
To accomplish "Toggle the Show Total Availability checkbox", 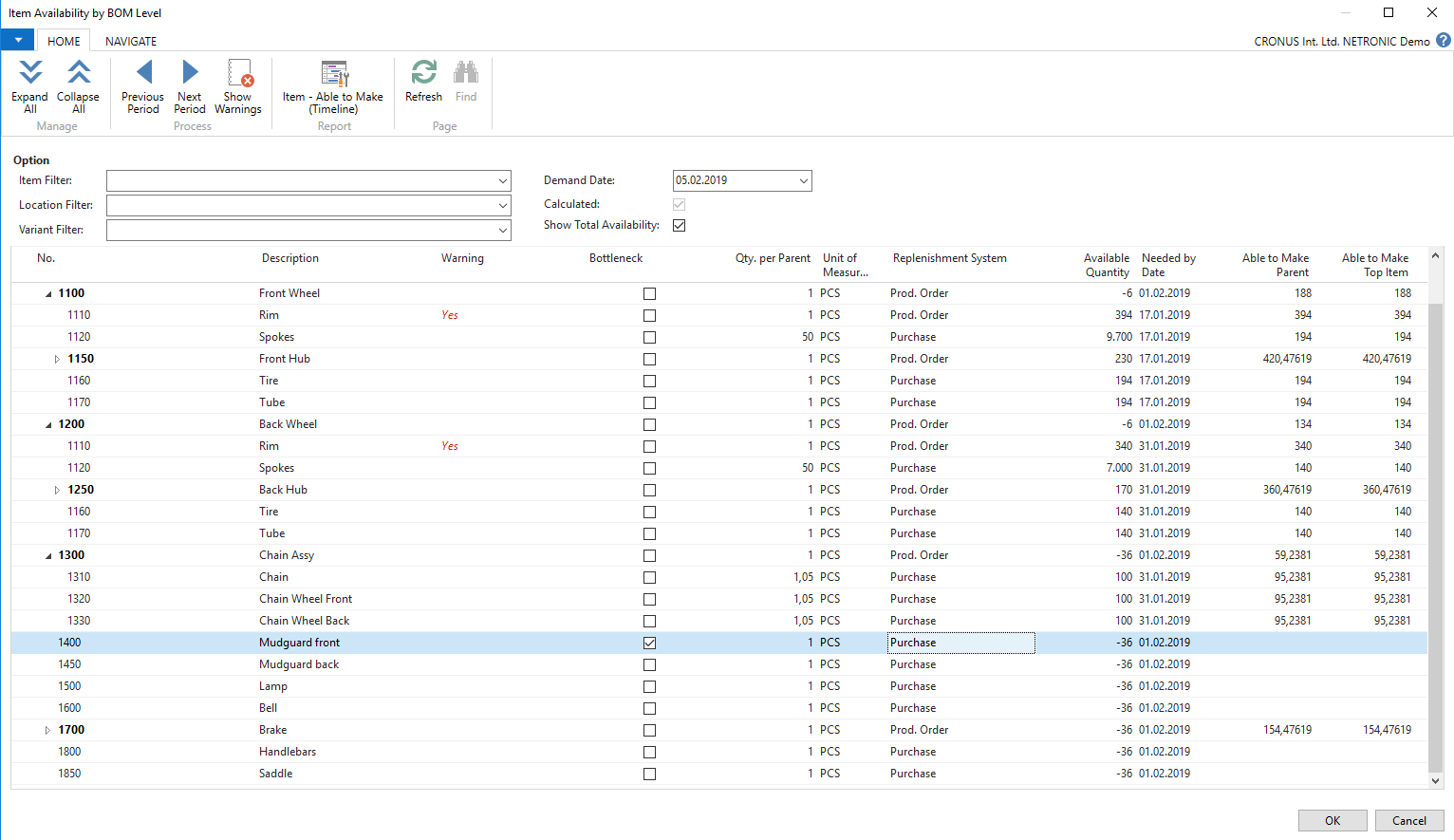I will tap(678, 225).
